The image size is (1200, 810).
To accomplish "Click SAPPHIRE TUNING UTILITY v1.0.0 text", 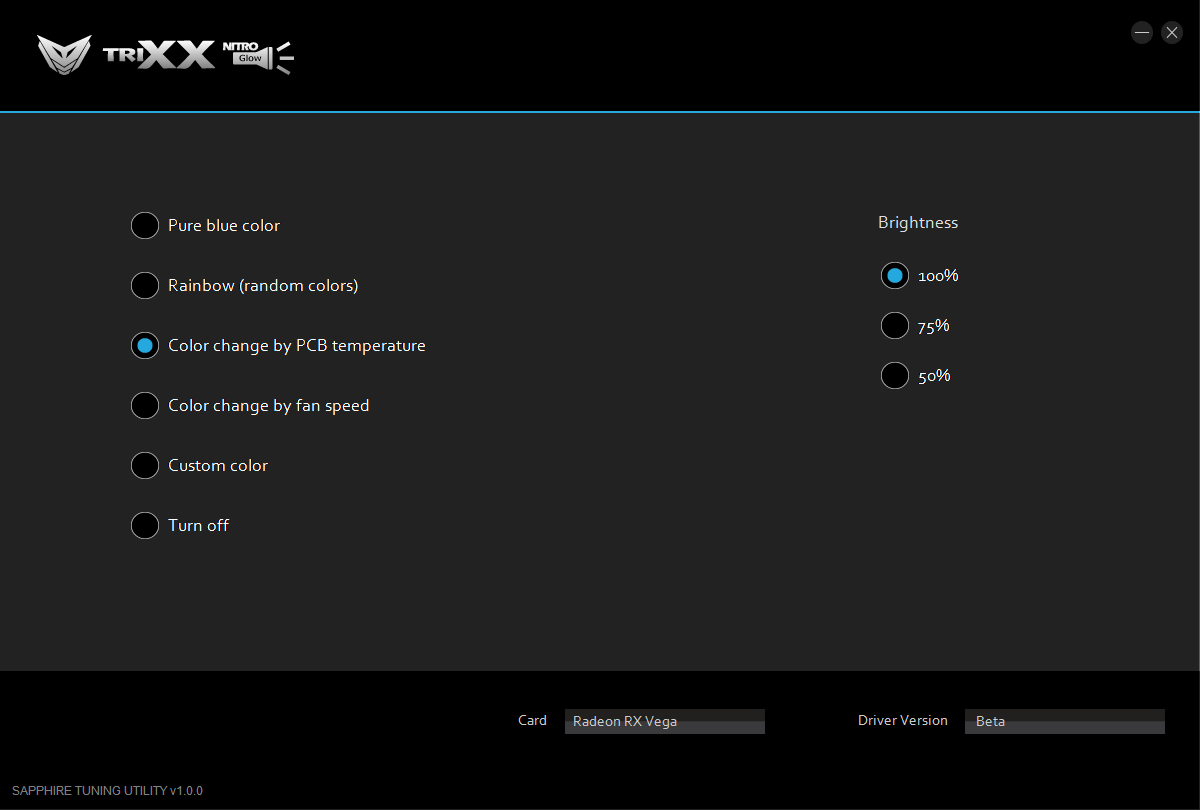I will click(x=107, y=791).
